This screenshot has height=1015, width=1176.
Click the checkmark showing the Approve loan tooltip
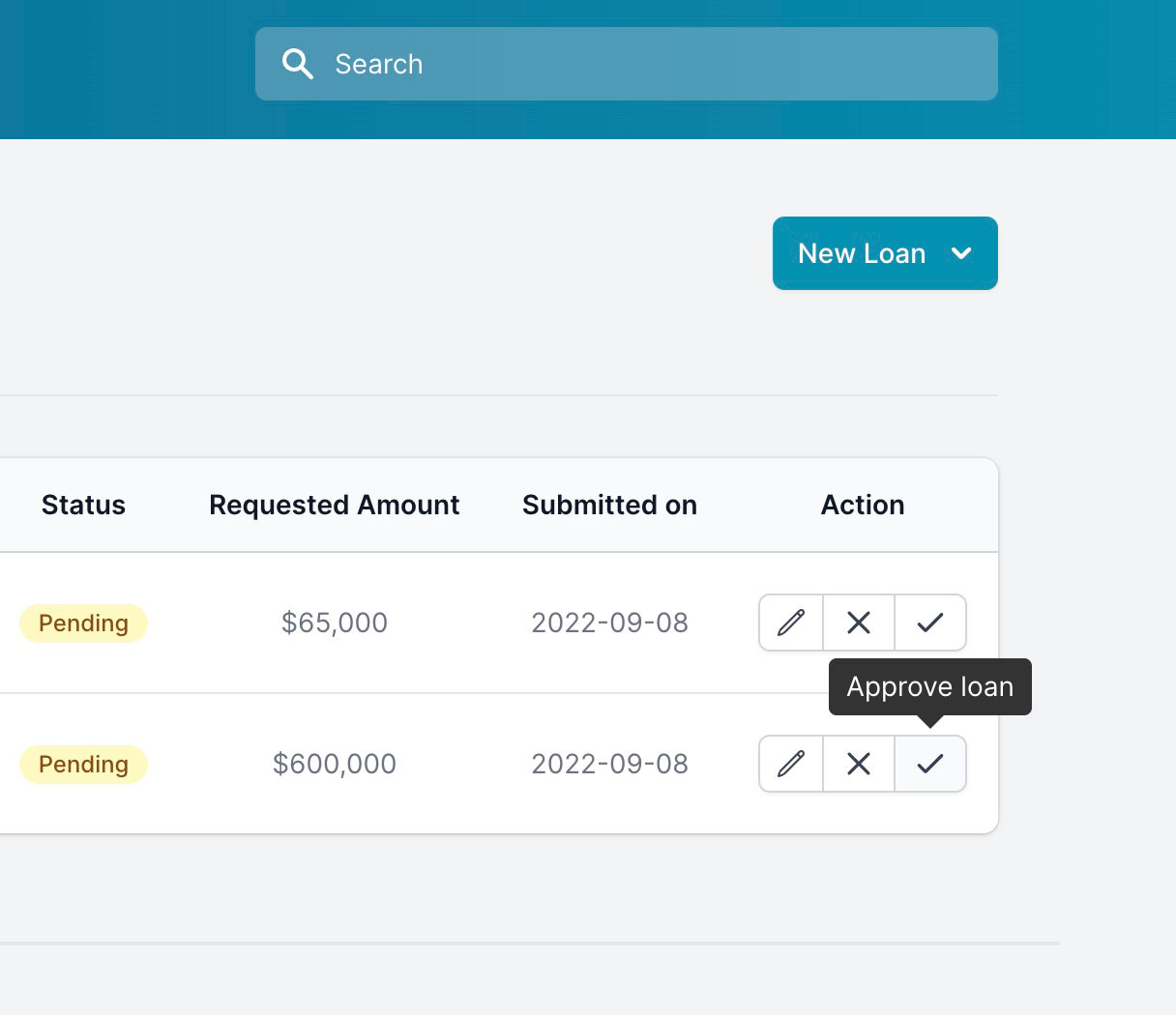929,764
